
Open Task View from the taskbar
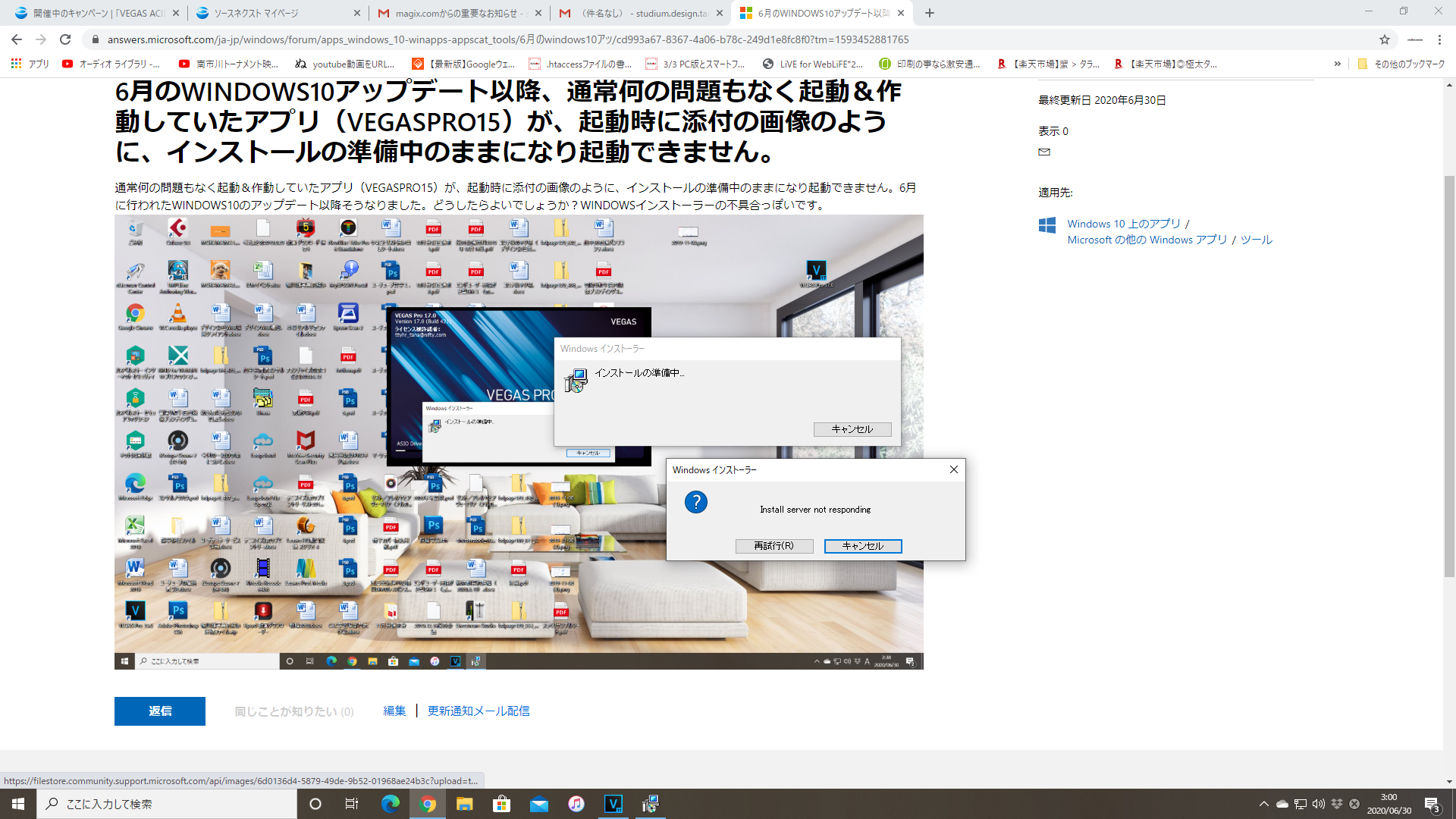(352, 804)
